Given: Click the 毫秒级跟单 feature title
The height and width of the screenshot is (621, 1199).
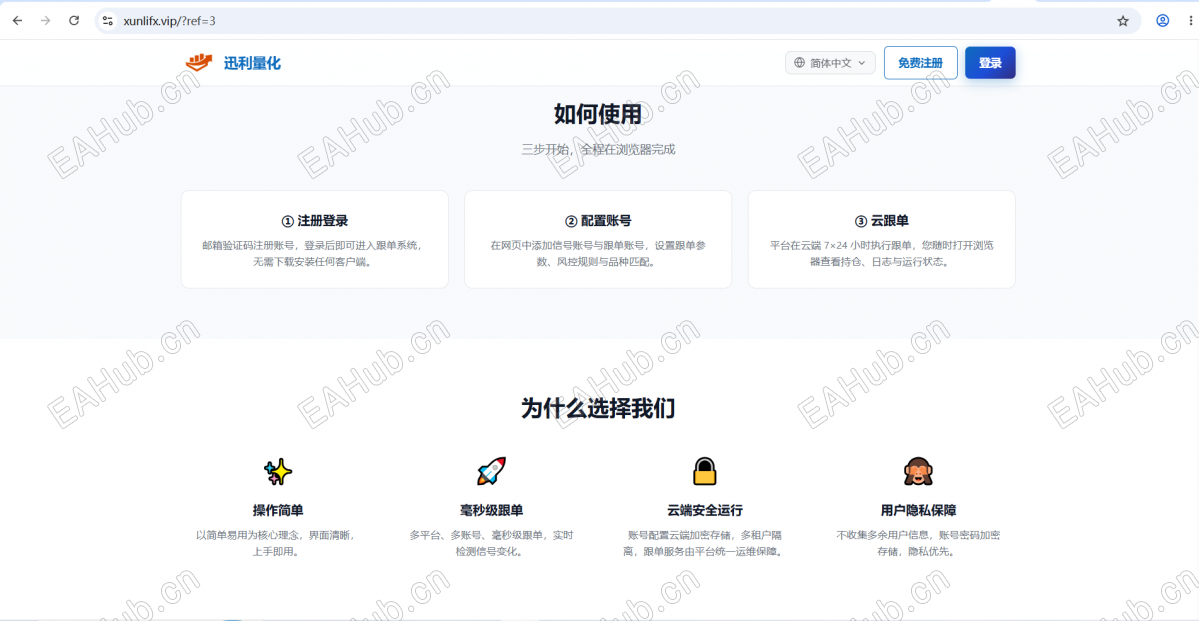Looking at the screenshot, I should [x=491, y=510].
